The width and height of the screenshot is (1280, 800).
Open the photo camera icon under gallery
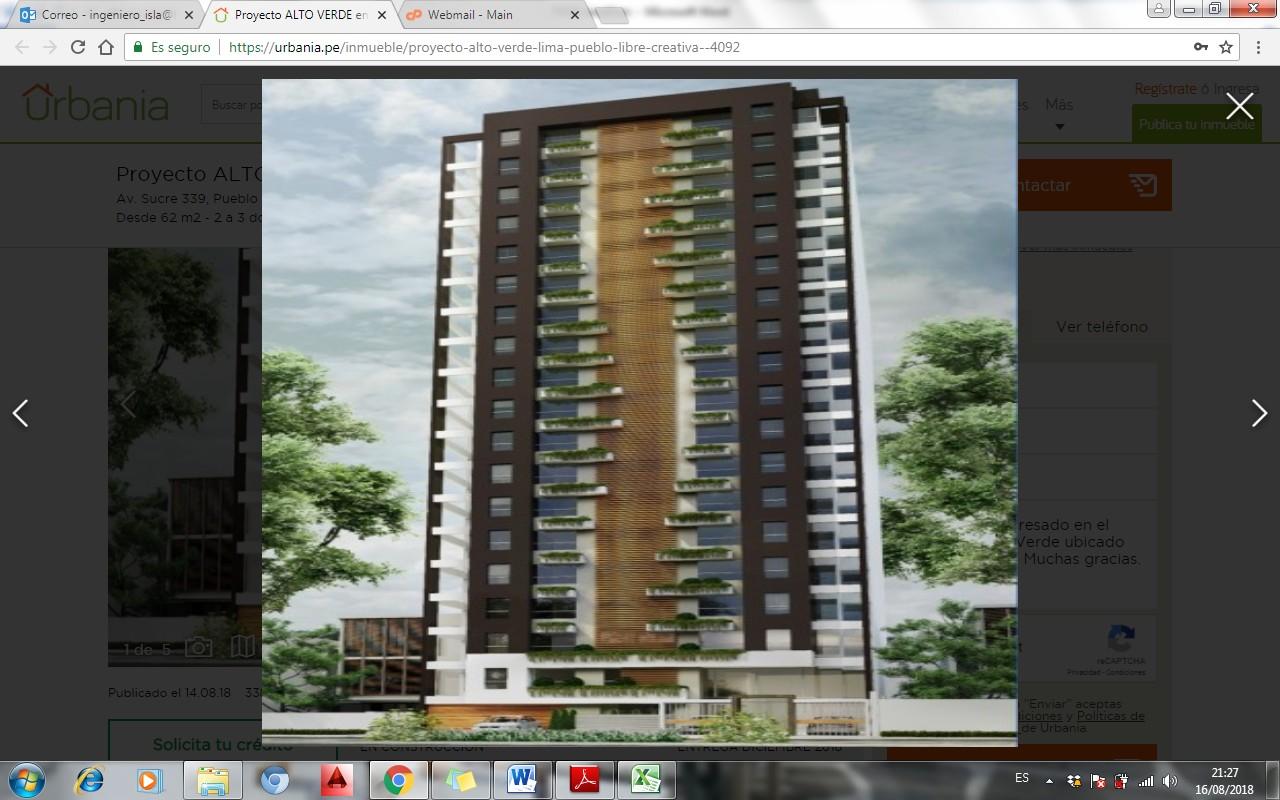pos(199,648)
